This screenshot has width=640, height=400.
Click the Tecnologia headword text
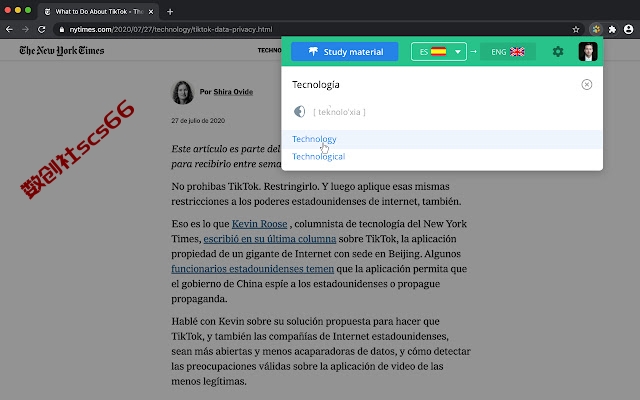pos(316,84)
